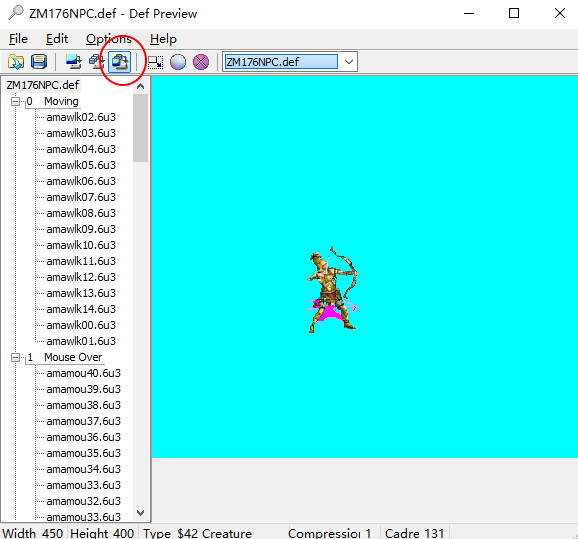The image size is (578, 539).
Task: Select frame amawlk07.6u3
Action: tap(81, 197)
